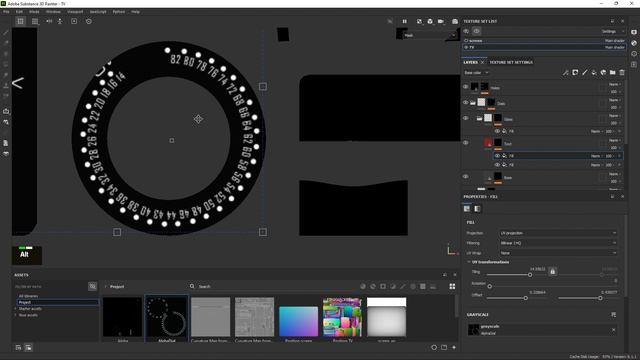Open the File menu
640x360 pixels.
(6, 12)
